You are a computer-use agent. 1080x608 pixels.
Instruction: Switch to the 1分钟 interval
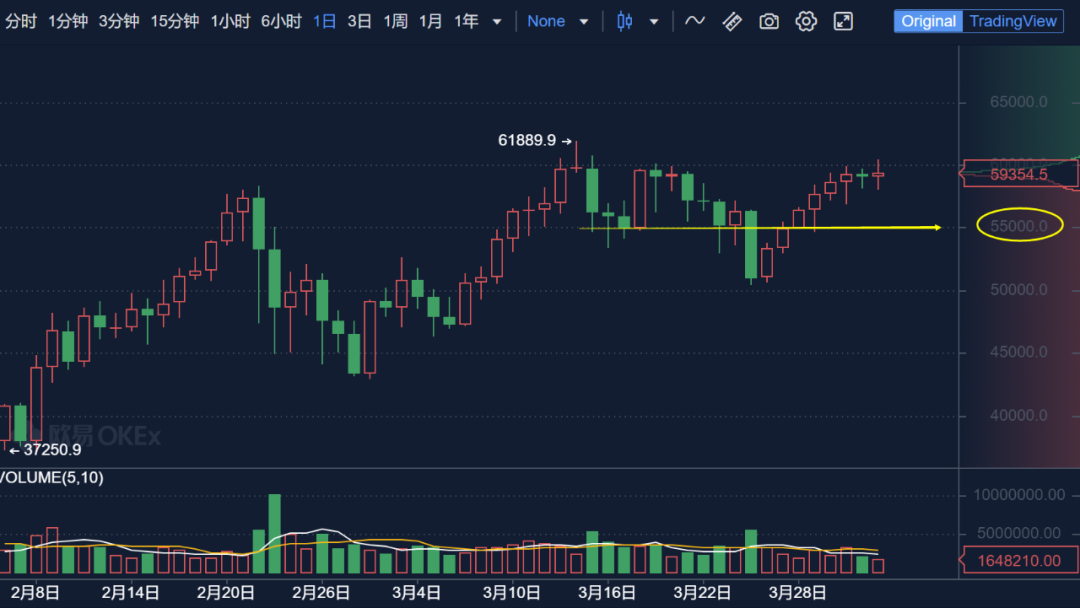[68, 21]
